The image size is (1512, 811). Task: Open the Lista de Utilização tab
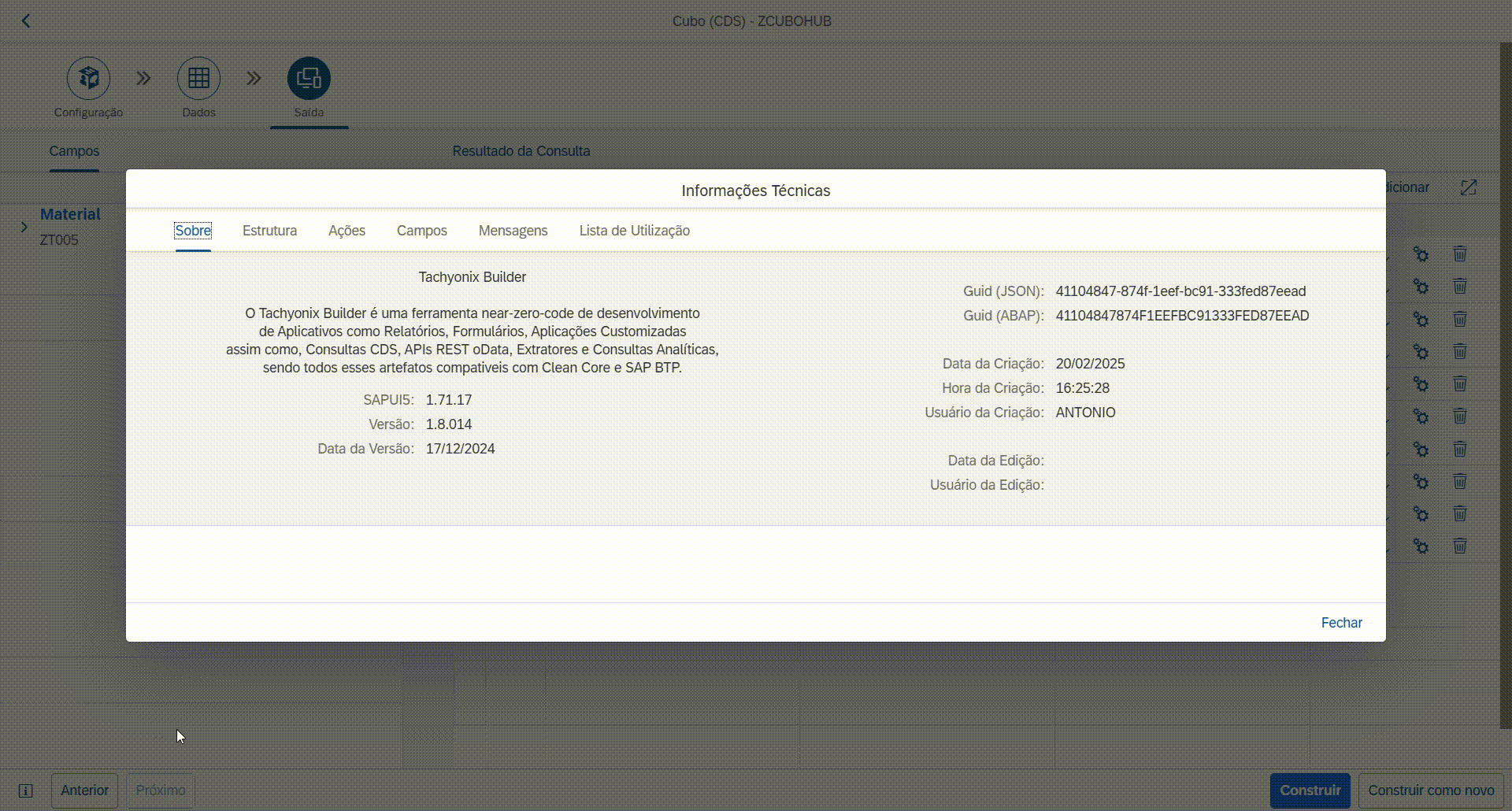point(634,231)
